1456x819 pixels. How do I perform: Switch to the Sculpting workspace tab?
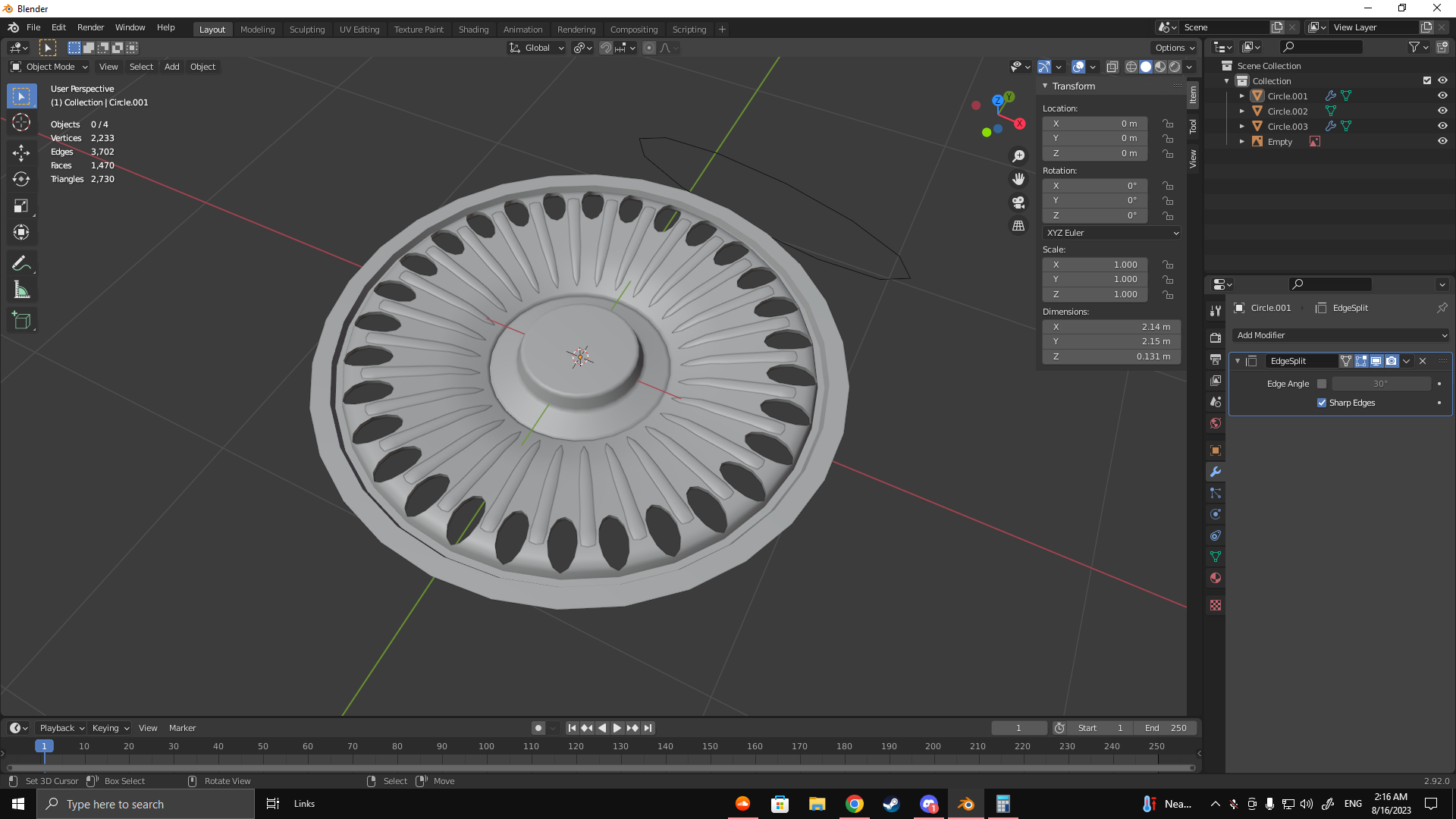pyautogui.click(x=306, y=29)
